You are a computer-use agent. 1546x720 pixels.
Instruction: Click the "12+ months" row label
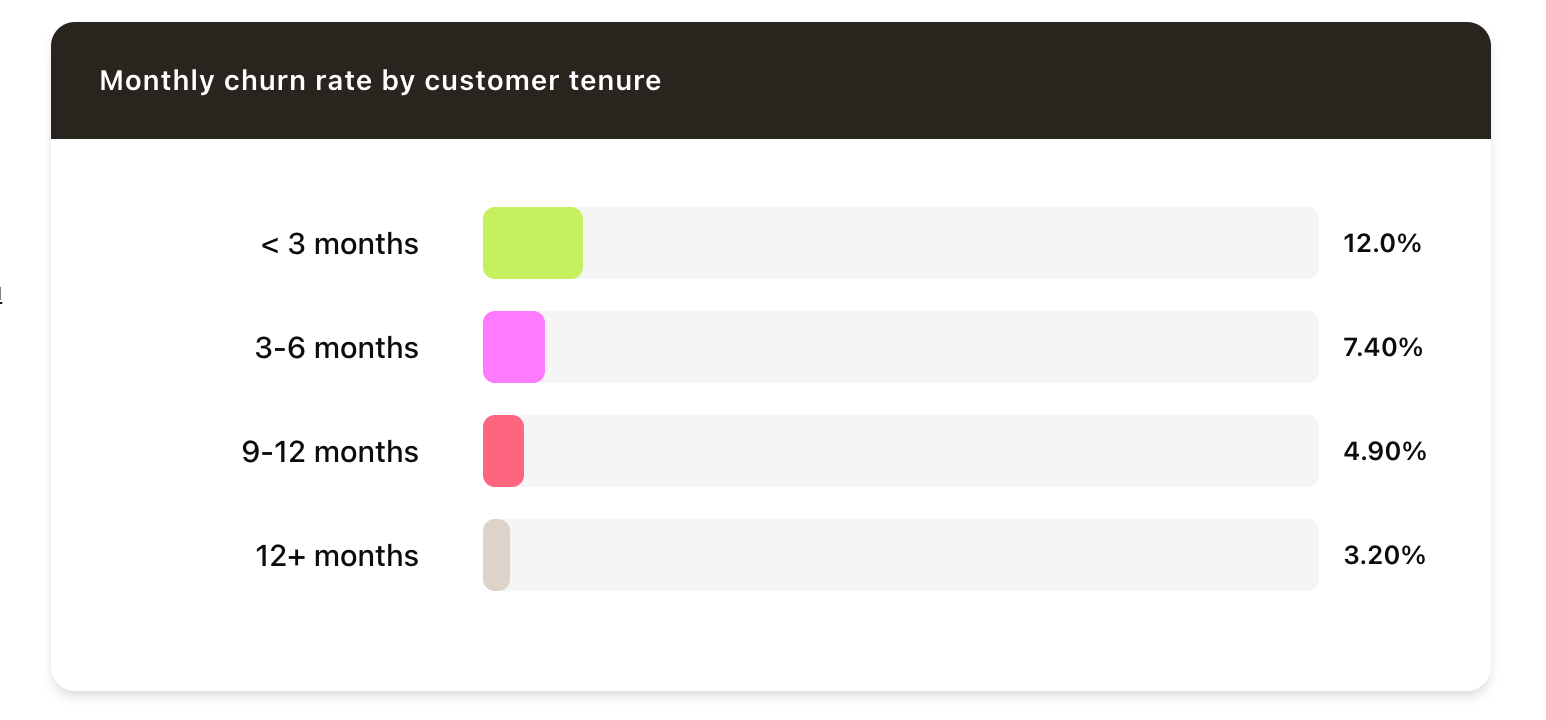point(337,556)
